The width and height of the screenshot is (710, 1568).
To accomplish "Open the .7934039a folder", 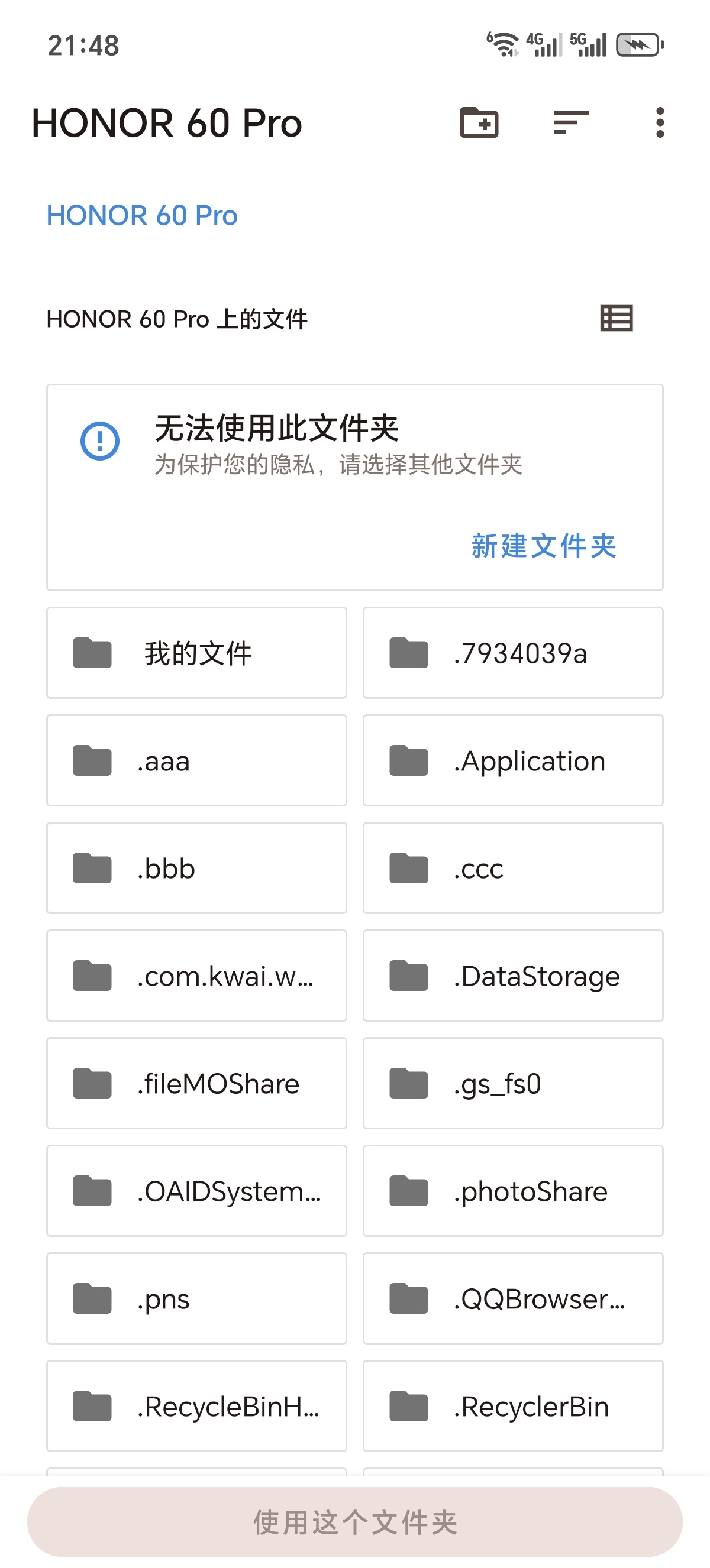I will [x=513, y=653].
